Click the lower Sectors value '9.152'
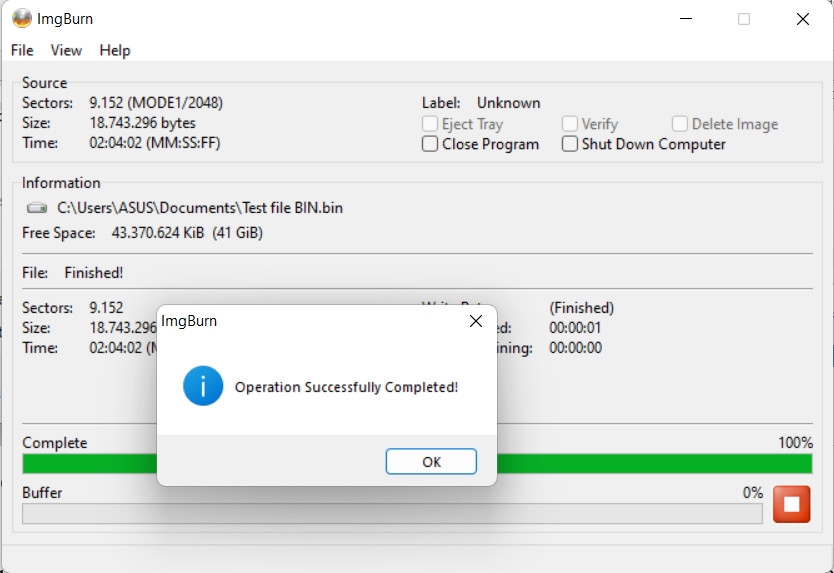Image resolution: width=834 pixels, height=573 pixels. pos(106,308)
